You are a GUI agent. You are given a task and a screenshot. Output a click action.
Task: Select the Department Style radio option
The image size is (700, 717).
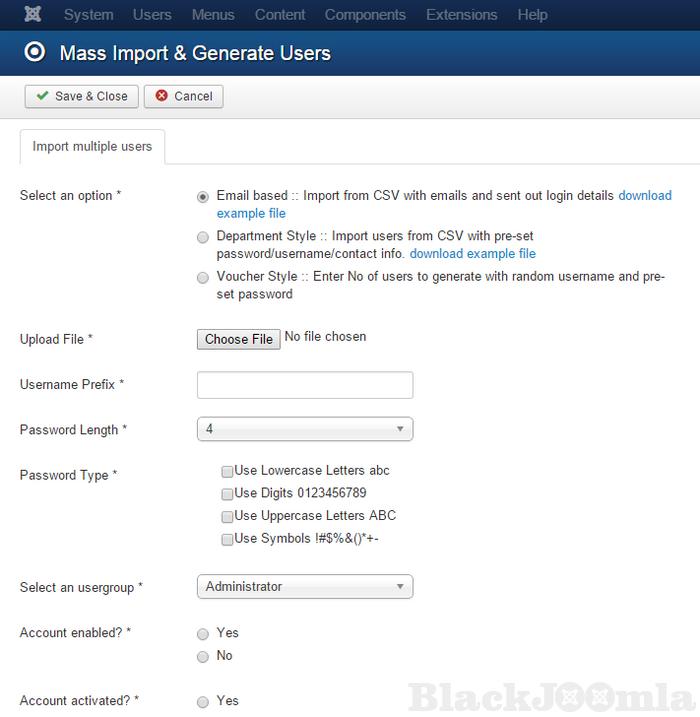click(204, 237)
